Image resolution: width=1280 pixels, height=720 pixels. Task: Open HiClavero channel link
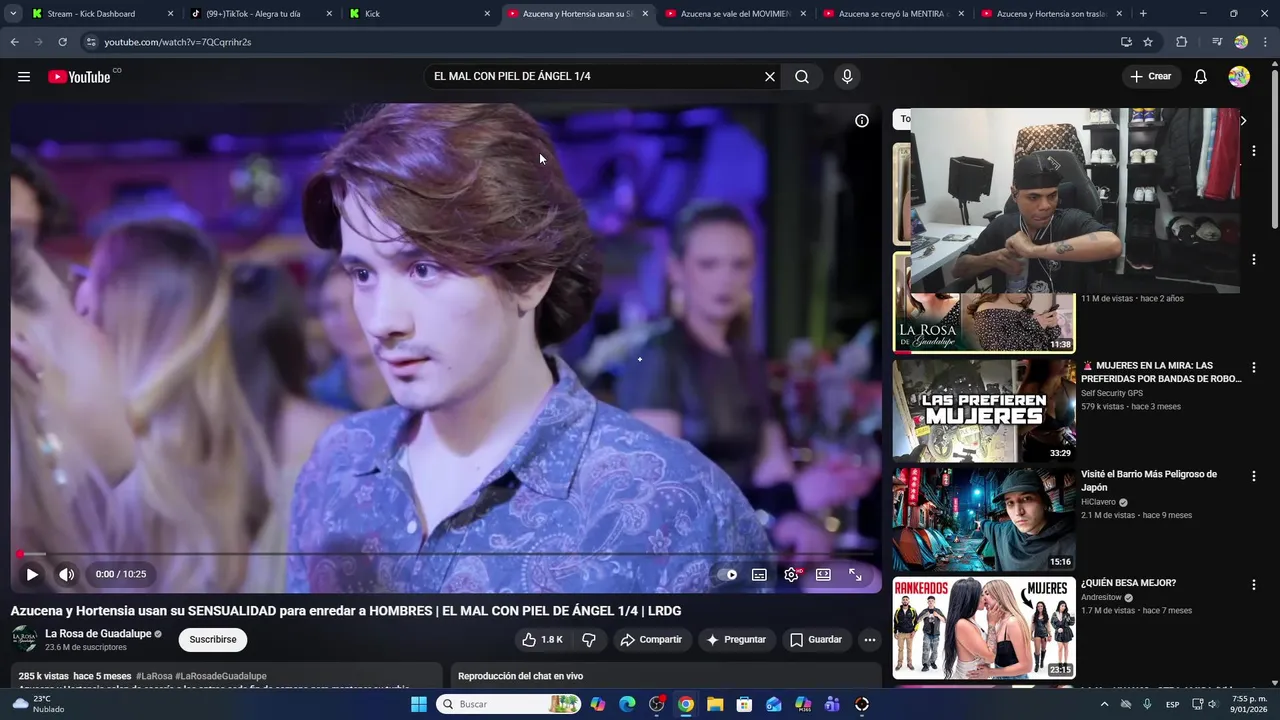tap(1098, 502)
